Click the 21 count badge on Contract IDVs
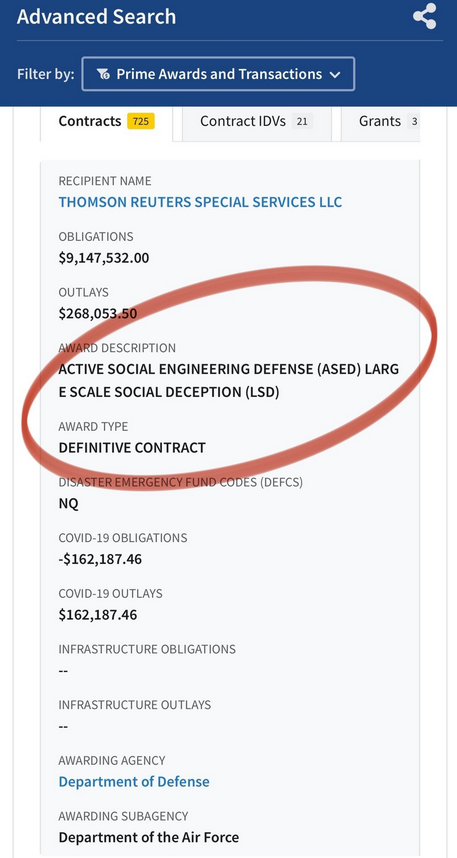The image size is (457, 858). (x=302, y=121)
